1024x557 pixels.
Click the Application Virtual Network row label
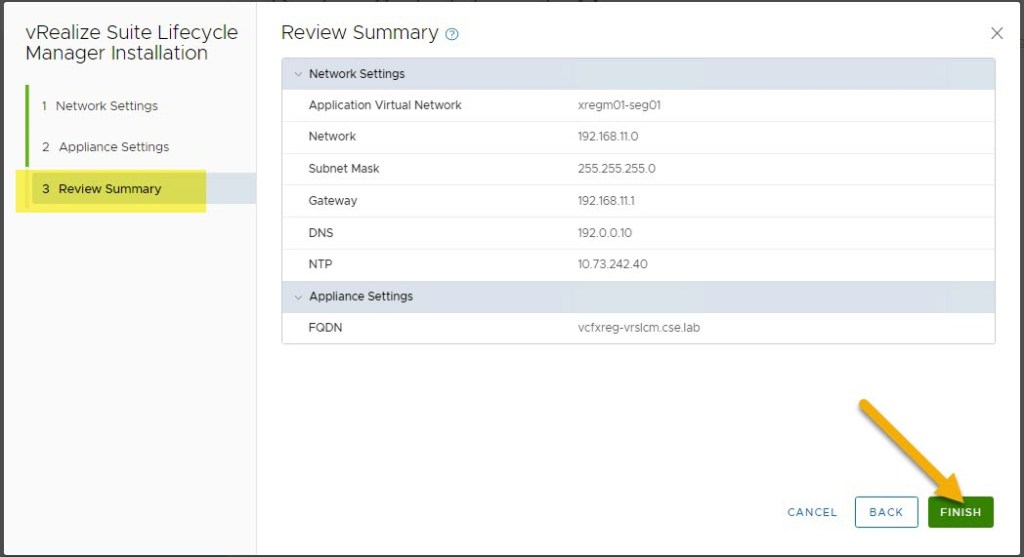385,105
